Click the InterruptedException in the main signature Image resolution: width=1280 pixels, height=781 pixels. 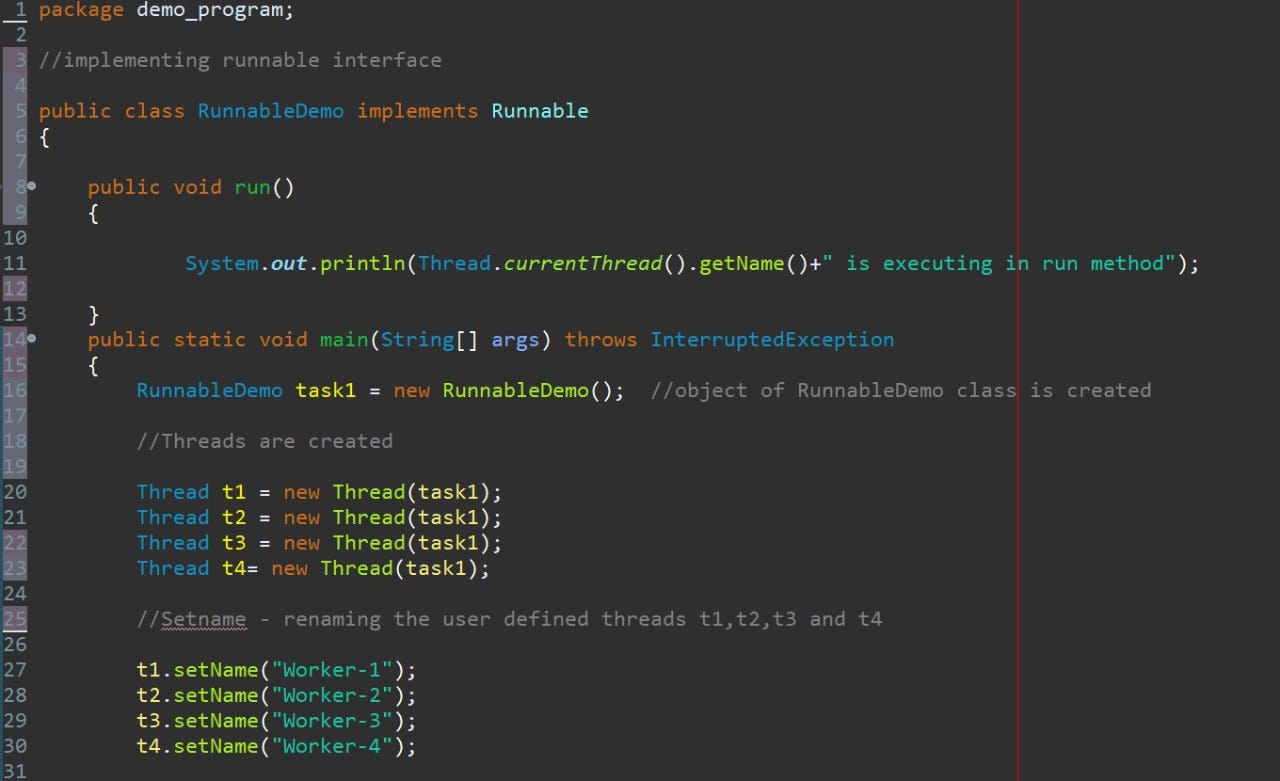tap(772, 339)
